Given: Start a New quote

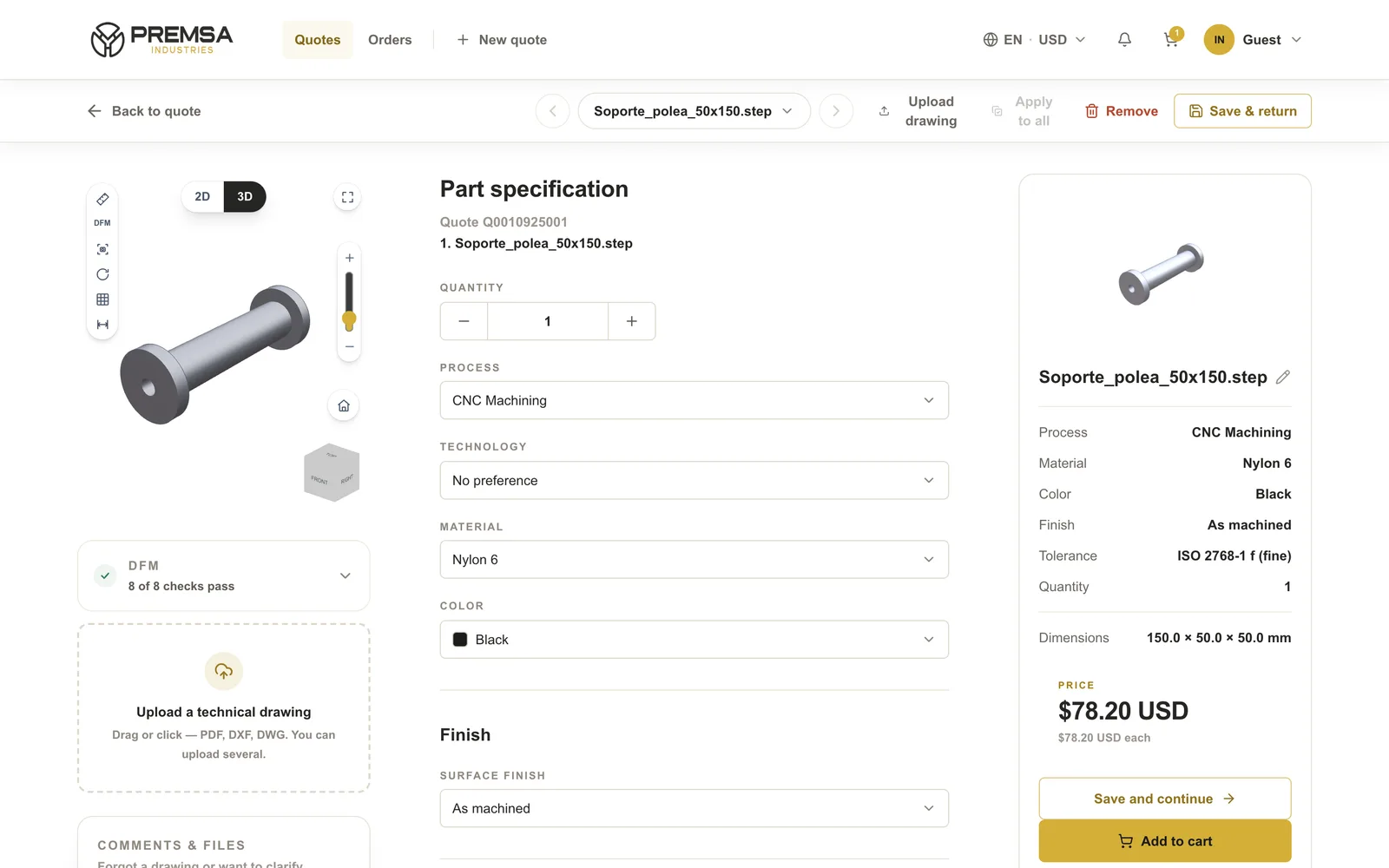Looking at the screenshot, I should (502, 40).
